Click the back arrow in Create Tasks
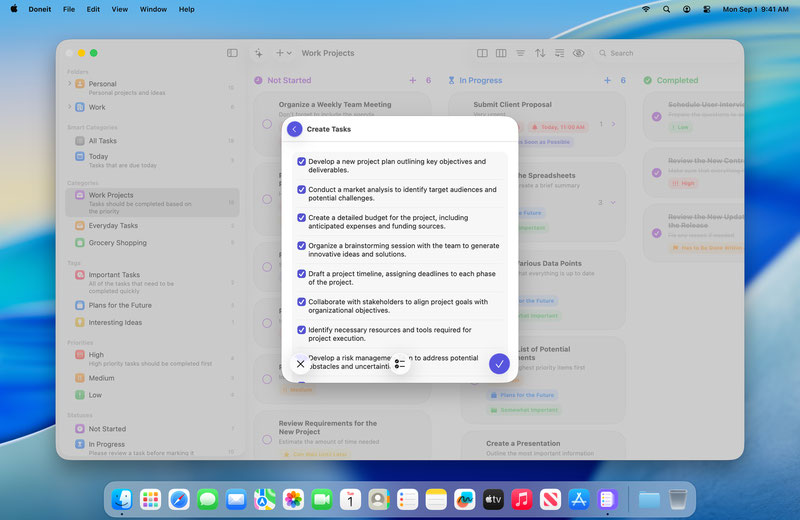Screen dimensions: 800x520 click(x=294, y=129)
